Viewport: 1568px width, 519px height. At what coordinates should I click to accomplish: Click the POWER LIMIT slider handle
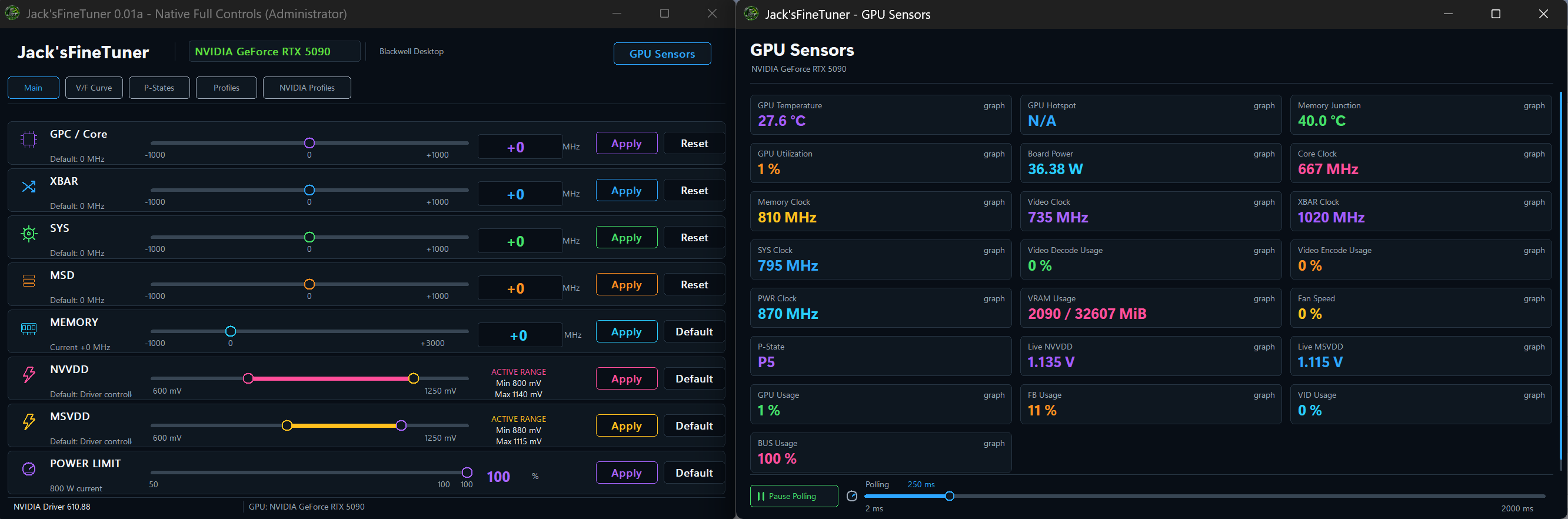point(467,472)
